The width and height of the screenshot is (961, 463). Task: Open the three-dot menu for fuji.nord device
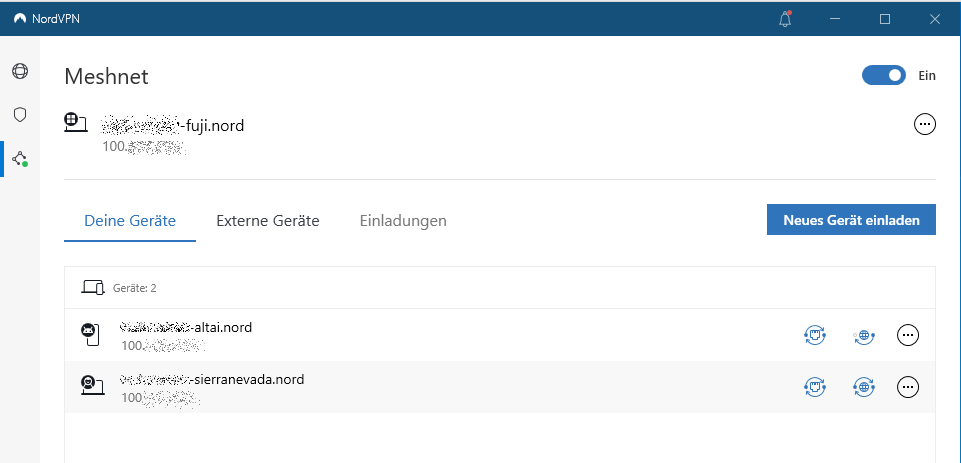tap(925, 125)
